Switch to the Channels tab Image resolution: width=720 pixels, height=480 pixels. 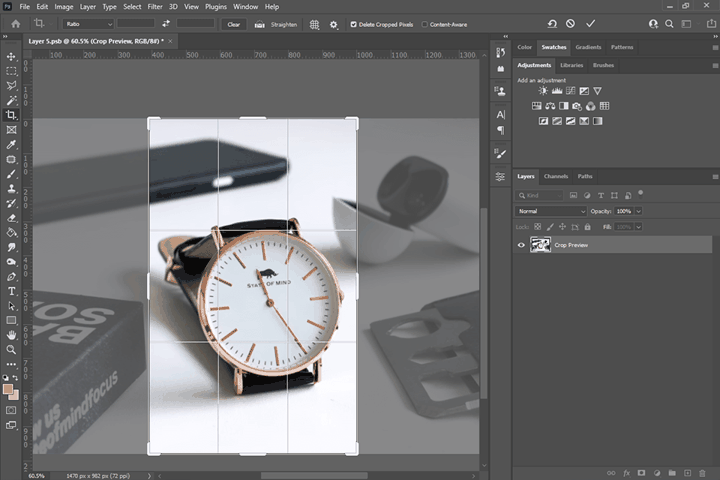click(x=556, y=176)
